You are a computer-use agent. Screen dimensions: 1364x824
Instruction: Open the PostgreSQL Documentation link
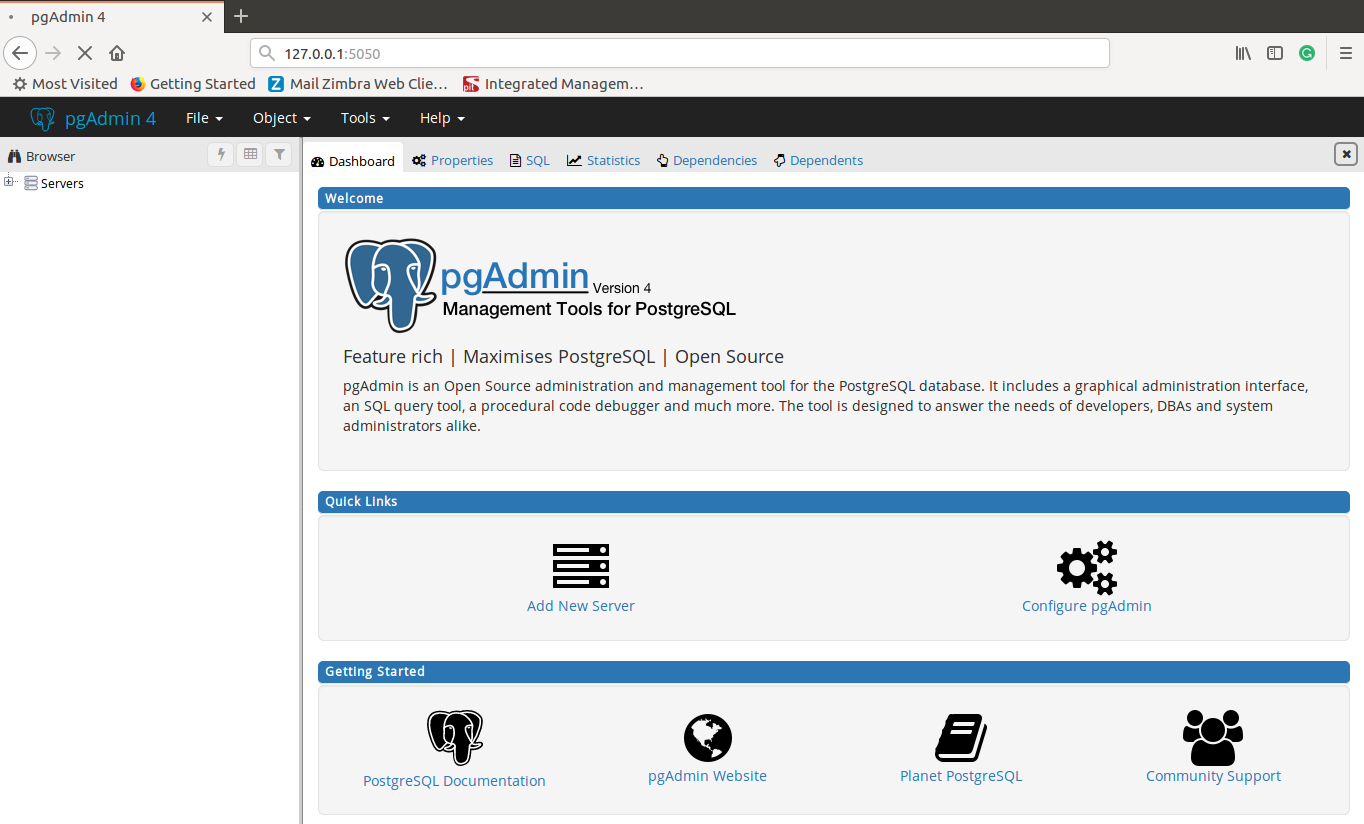[454, 781]
